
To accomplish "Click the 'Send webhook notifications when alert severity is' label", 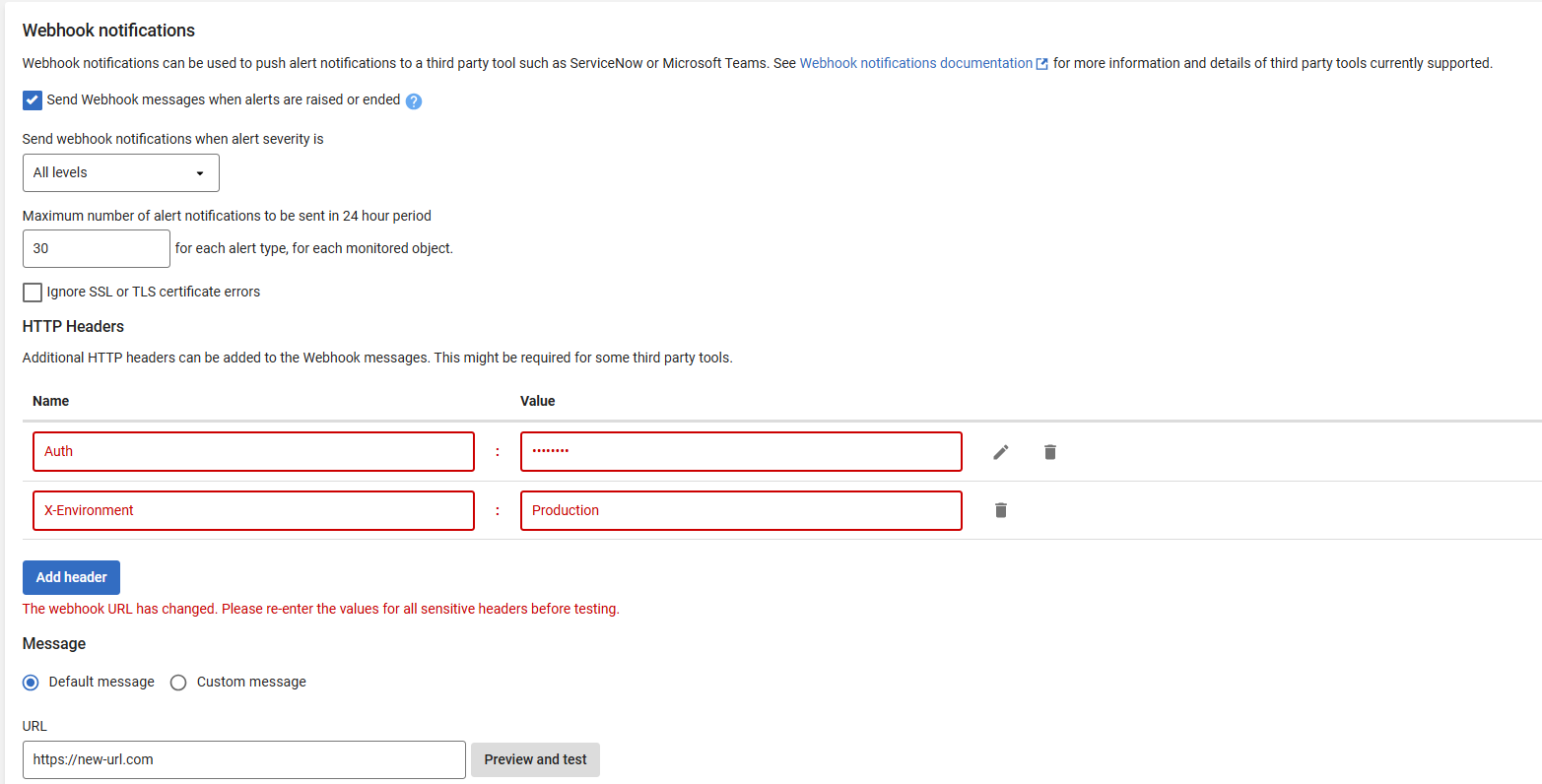I will click(173, 139).
